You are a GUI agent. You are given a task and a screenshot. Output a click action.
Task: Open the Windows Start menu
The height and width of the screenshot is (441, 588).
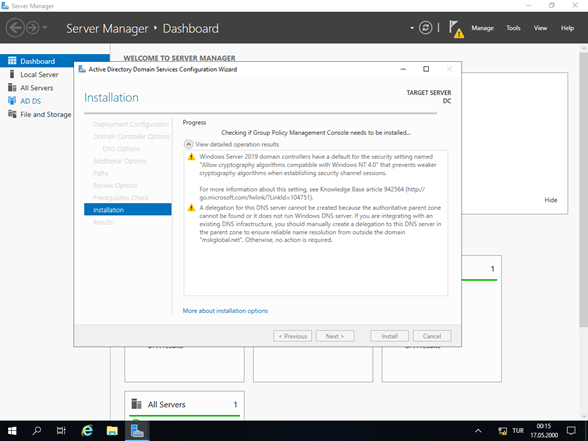click(12, 431)
